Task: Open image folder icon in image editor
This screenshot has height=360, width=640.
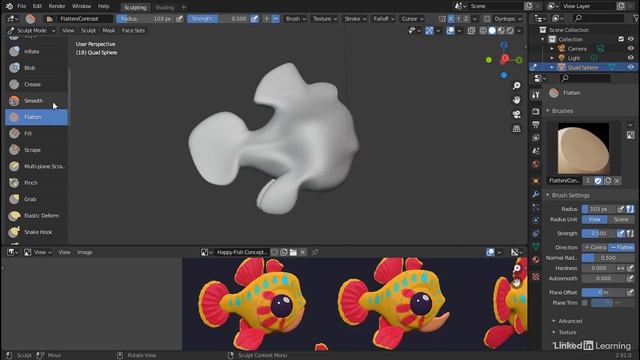Action: coord(293,252)
